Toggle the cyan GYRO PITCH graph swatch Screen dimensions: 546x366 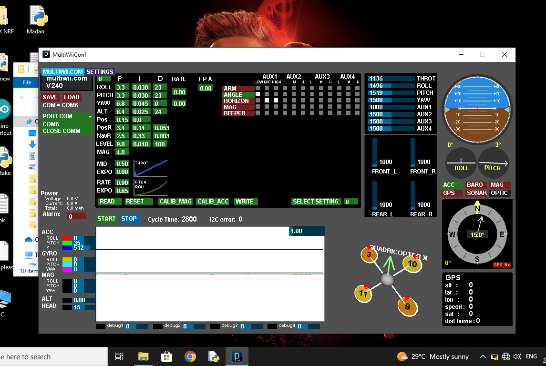(67, 265)
